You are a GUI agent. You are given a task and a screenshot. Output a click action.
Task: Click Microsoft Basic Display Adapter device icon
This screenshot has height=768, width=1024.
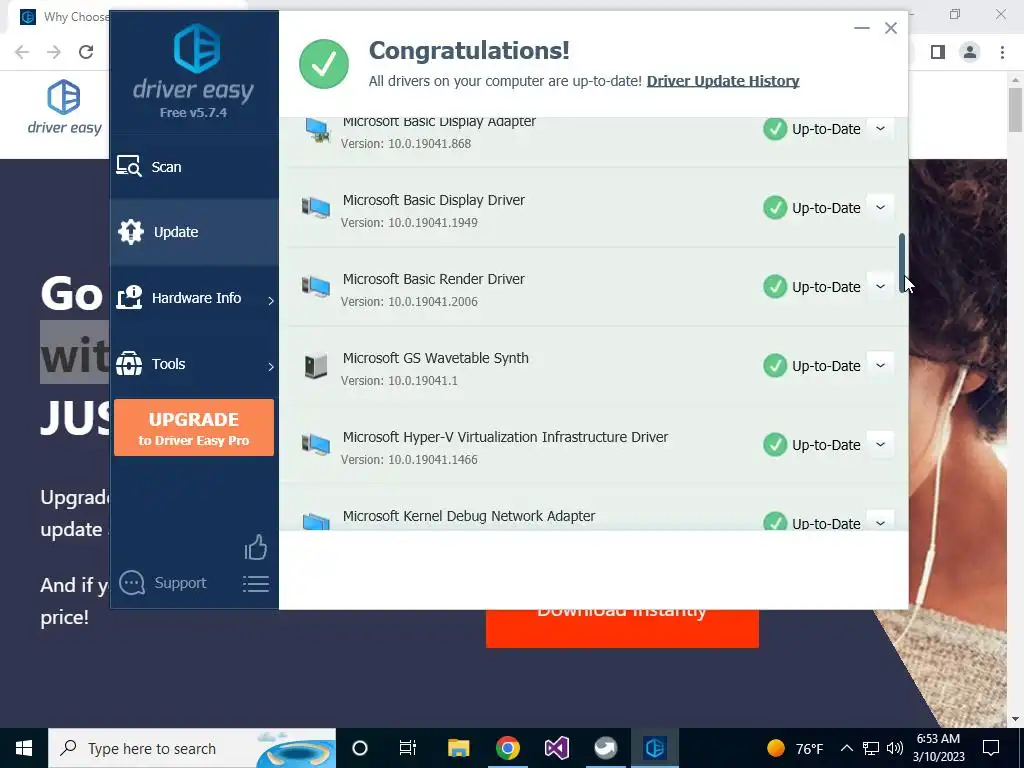pos(317,131)
